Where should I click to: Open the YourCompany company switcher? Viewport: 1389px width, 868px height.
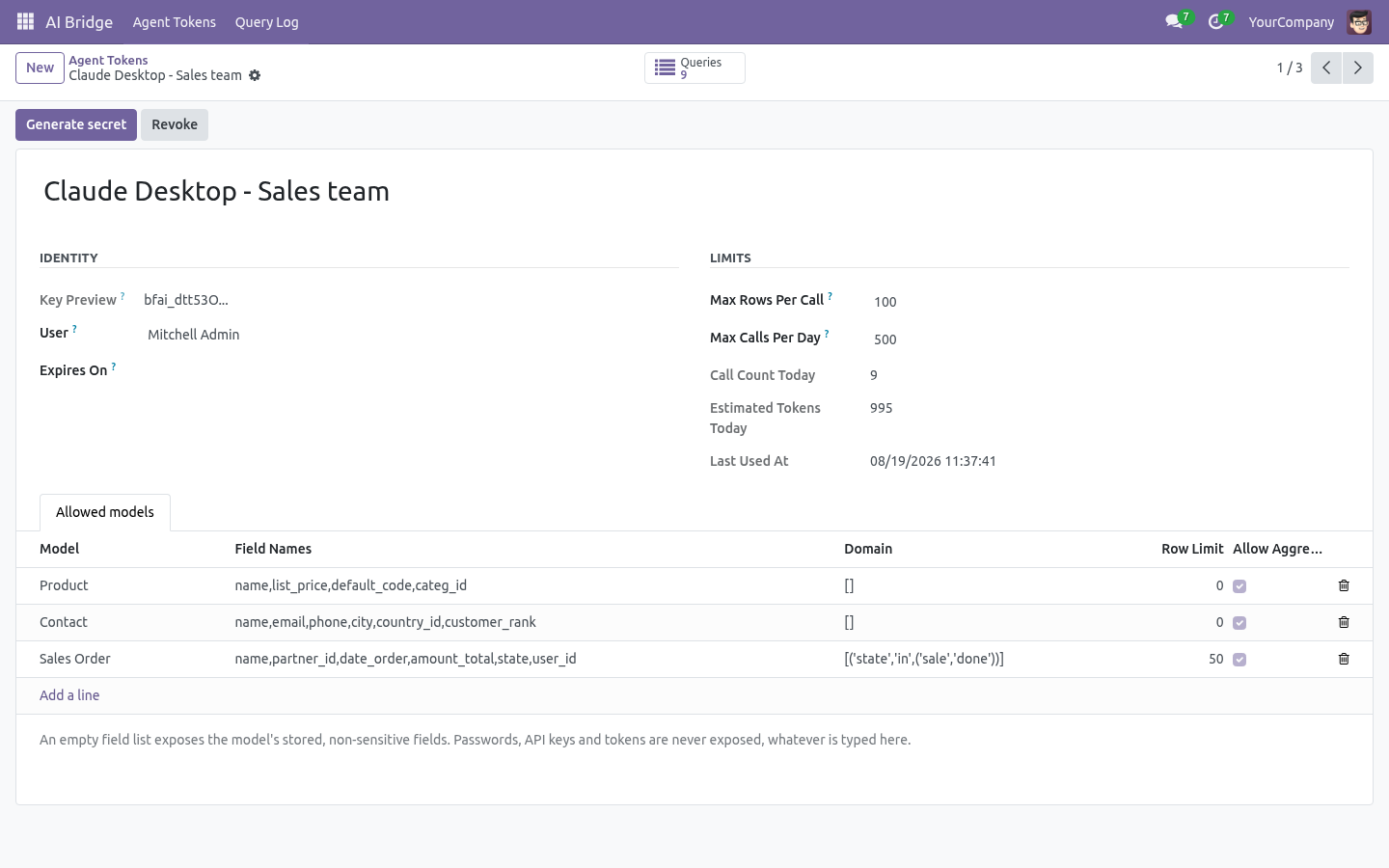click(1291, 21)
